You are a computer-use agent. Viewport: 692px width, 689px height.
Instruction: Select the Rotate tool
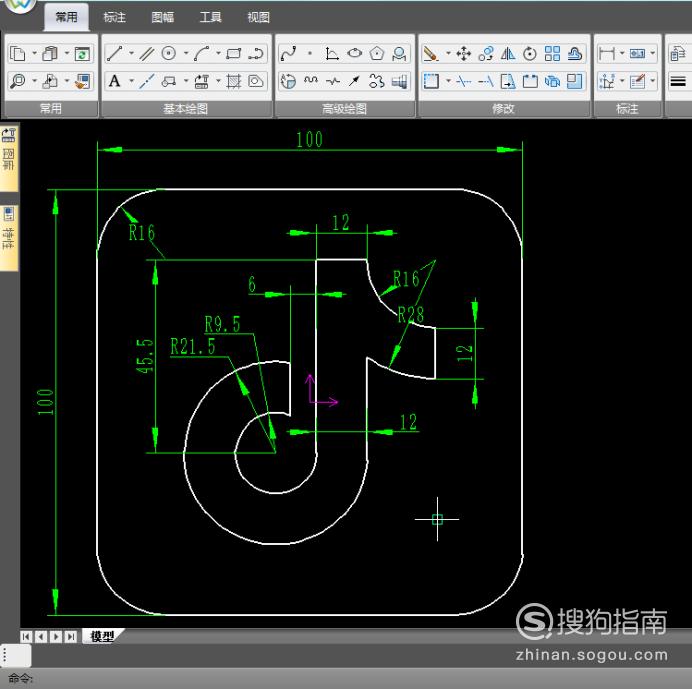coord(530,54)
